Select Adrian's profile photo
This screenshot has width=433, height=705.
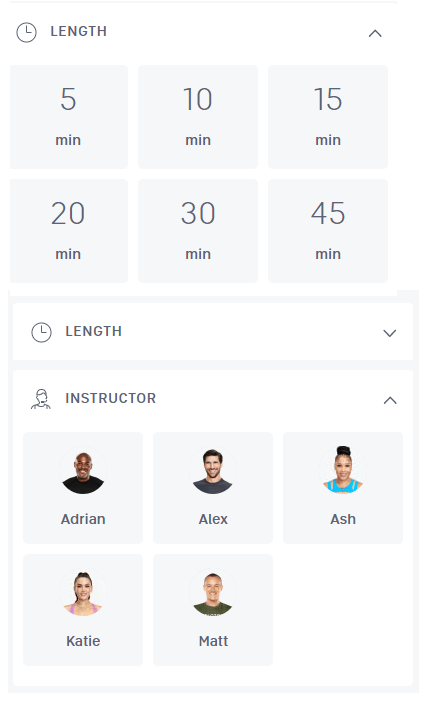point(83,470)
